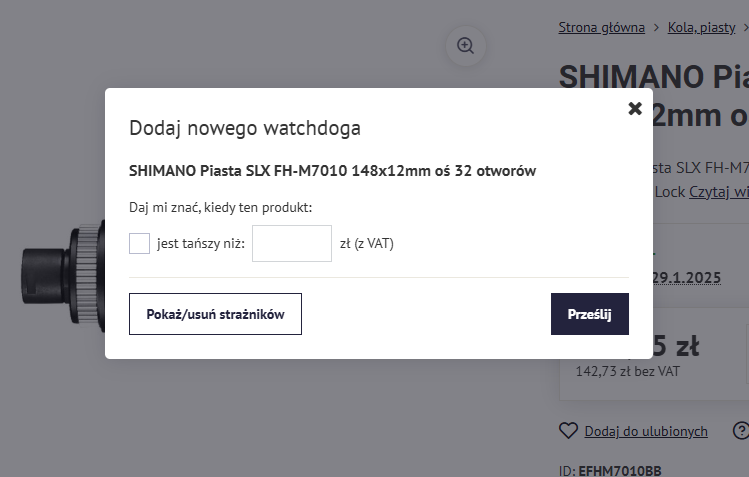
Task: Go to Strona główna breadcrumb link
Action: 601,27
